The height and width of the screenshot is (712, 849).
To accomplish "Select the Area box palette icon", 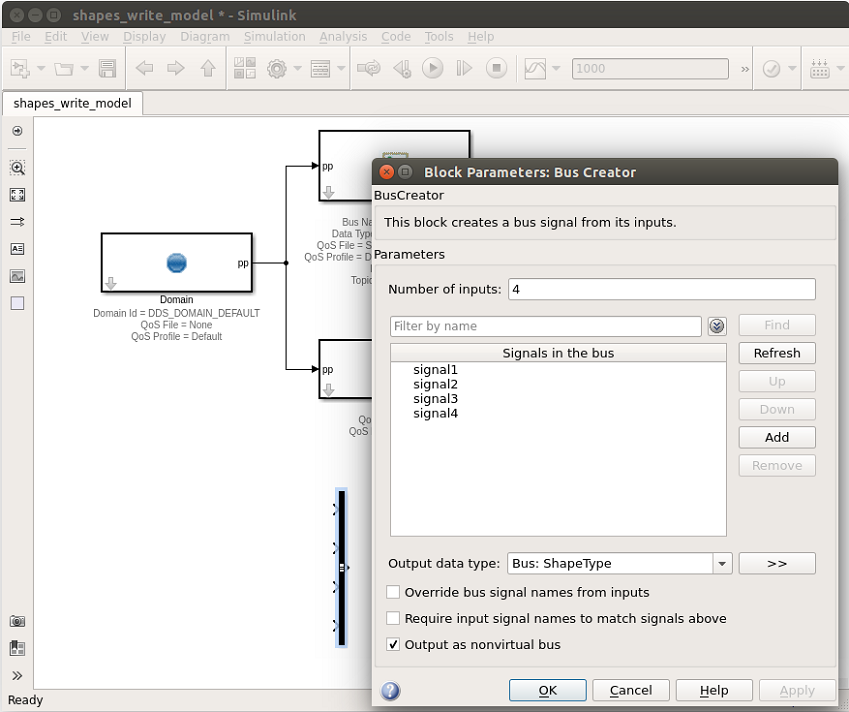I will tap(17, 303).
